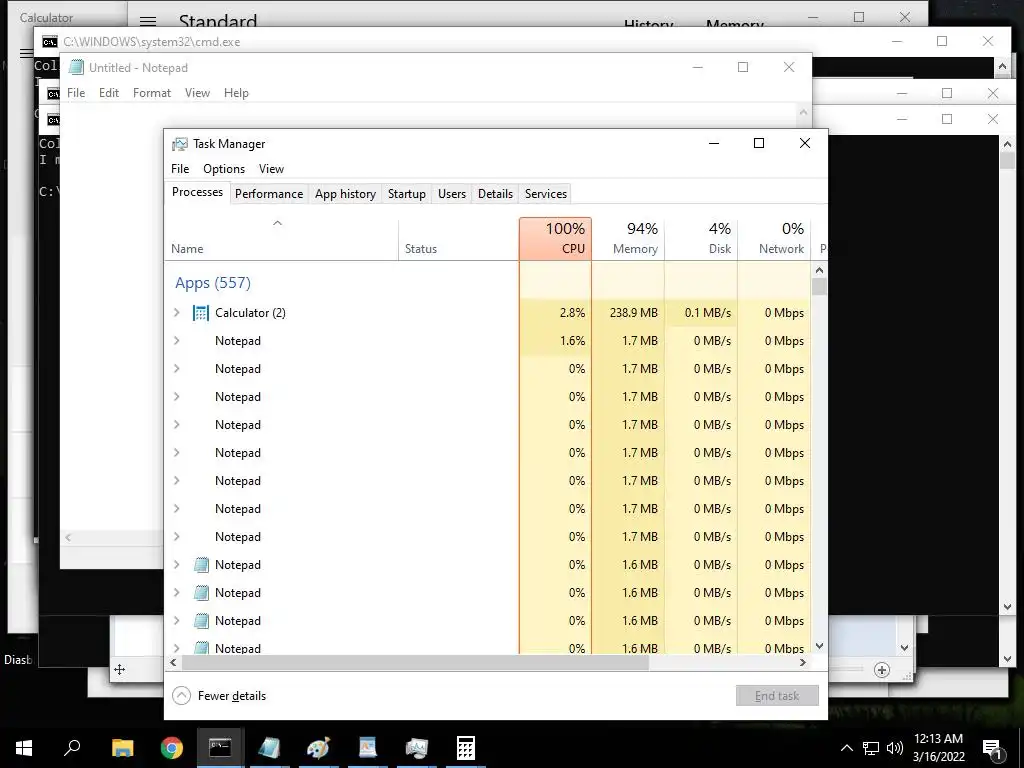1024x768 pixels.
Task: Switch to Command Prompt taskbar icon
Action: tap(220, 748)
